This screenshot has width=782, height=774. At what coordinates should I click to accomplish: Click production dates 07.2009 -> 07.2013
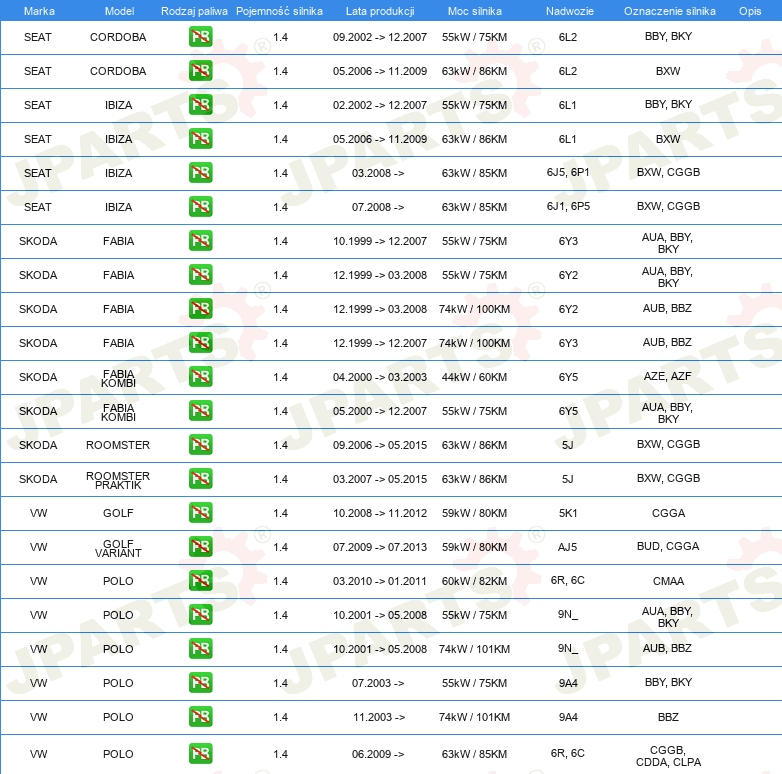(380, 547)
